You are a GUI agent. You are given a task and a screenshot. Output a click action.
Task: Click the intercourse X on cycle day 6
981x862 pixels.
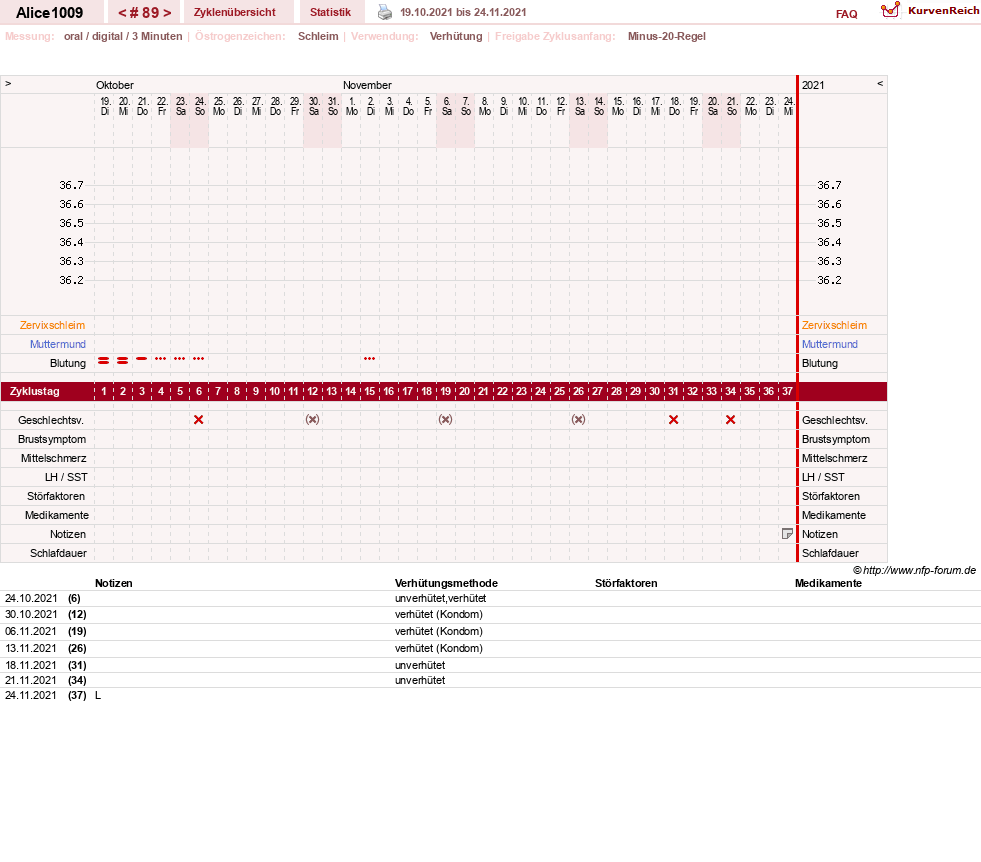pyautogui.click(x=198, y=420)
